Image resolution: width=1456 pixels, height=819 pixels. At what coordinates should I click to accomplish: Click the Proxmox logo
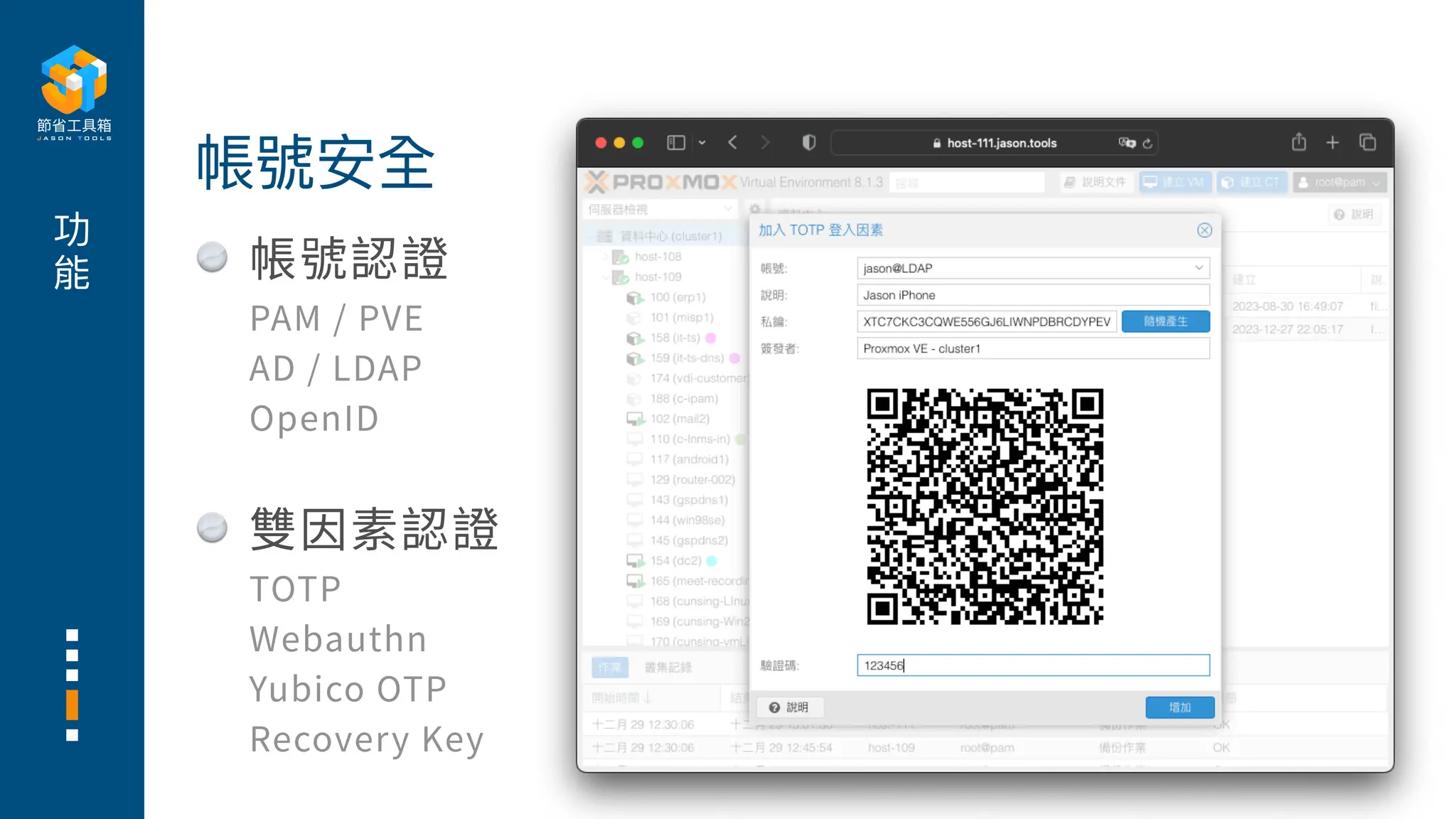660,183
